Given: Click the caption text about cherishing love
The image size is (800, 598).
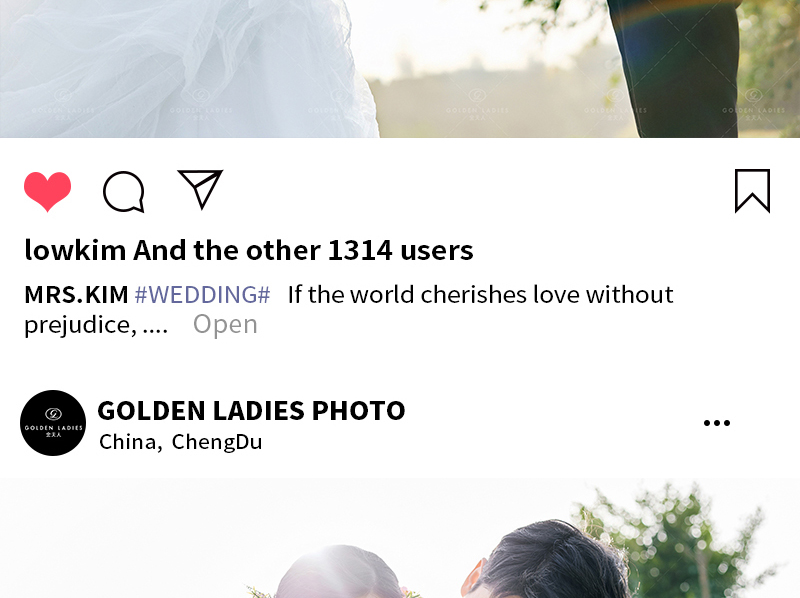Looking at the screenshot, I should [481, 294].
